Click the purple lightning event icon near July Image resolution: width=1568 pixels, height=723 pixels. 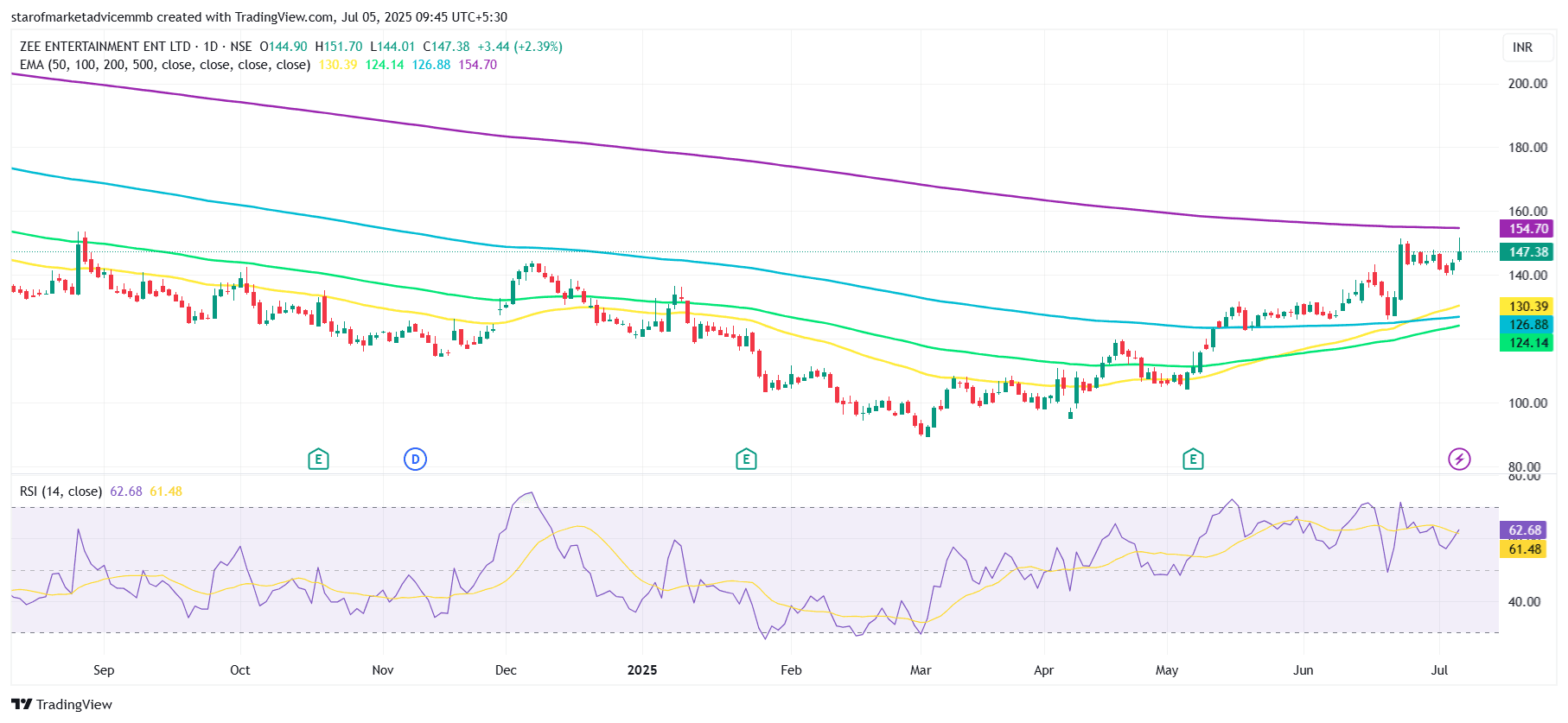(x=1459, y=459)
